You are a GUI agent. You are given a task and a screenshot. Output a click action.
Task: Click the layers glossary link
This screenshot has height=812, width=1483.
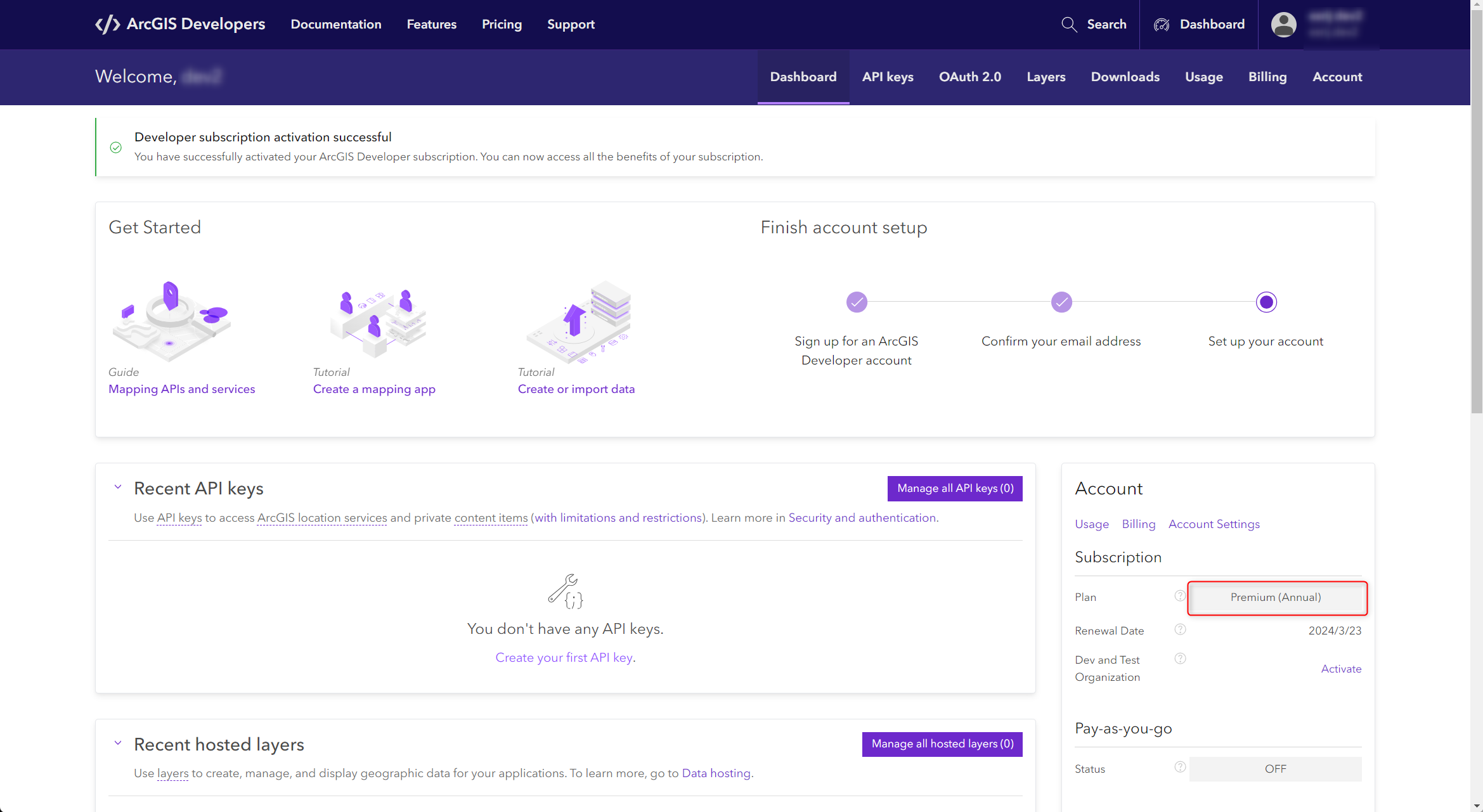pos(173,773)
